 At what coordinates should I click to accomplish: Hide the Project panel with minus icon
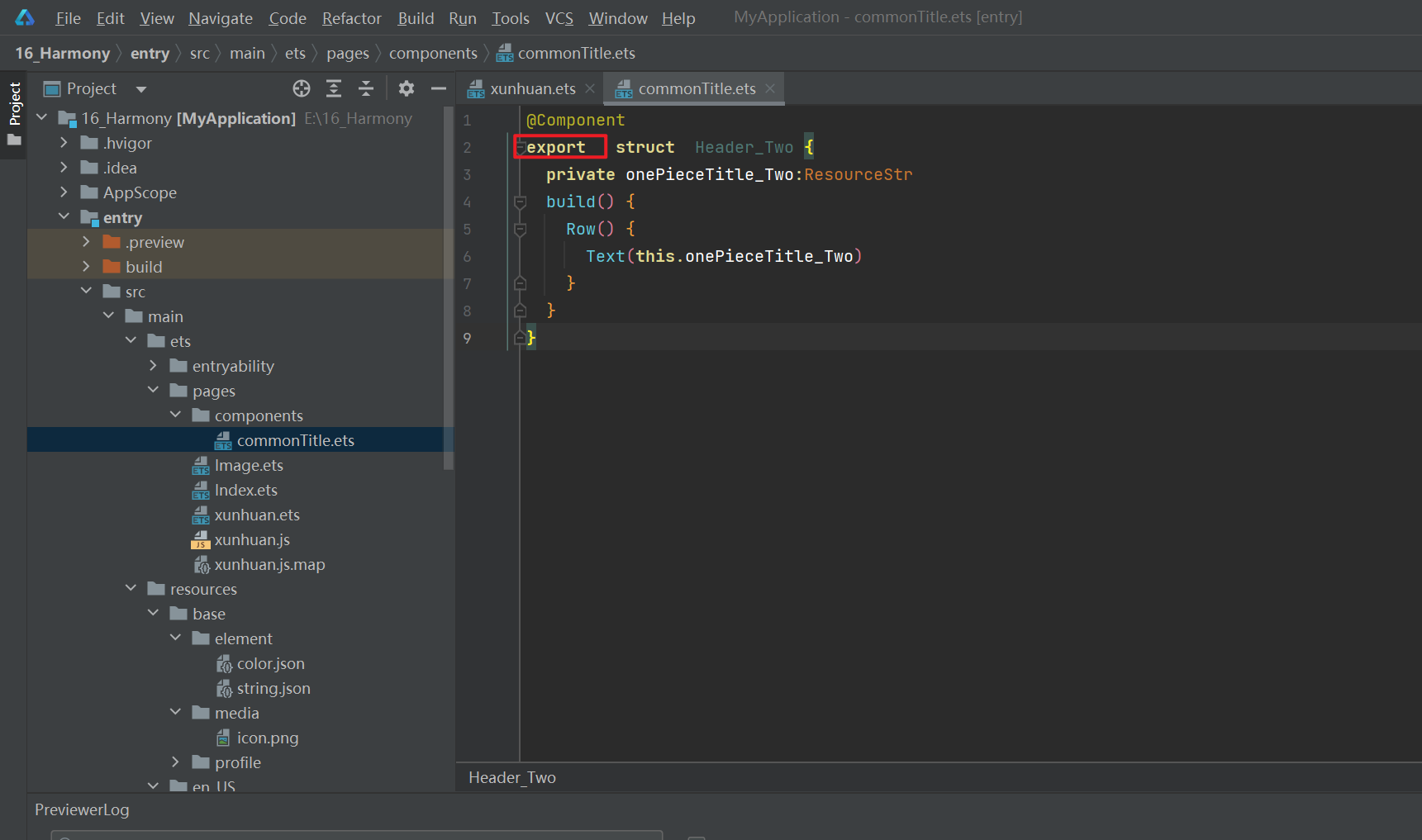pyautogui.click(x=439, y=88)
